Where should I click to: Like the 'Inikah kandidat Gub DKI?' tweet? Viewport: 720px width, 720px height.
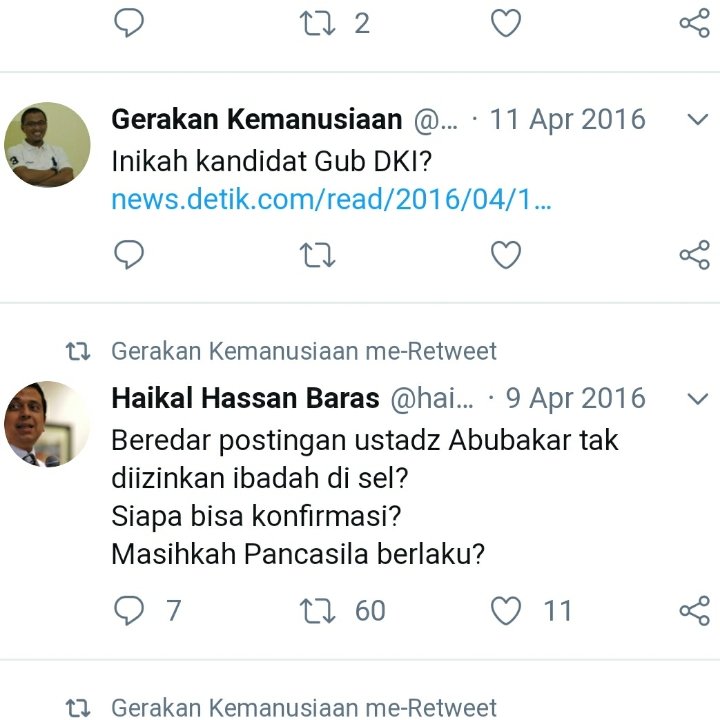point(506,254)
